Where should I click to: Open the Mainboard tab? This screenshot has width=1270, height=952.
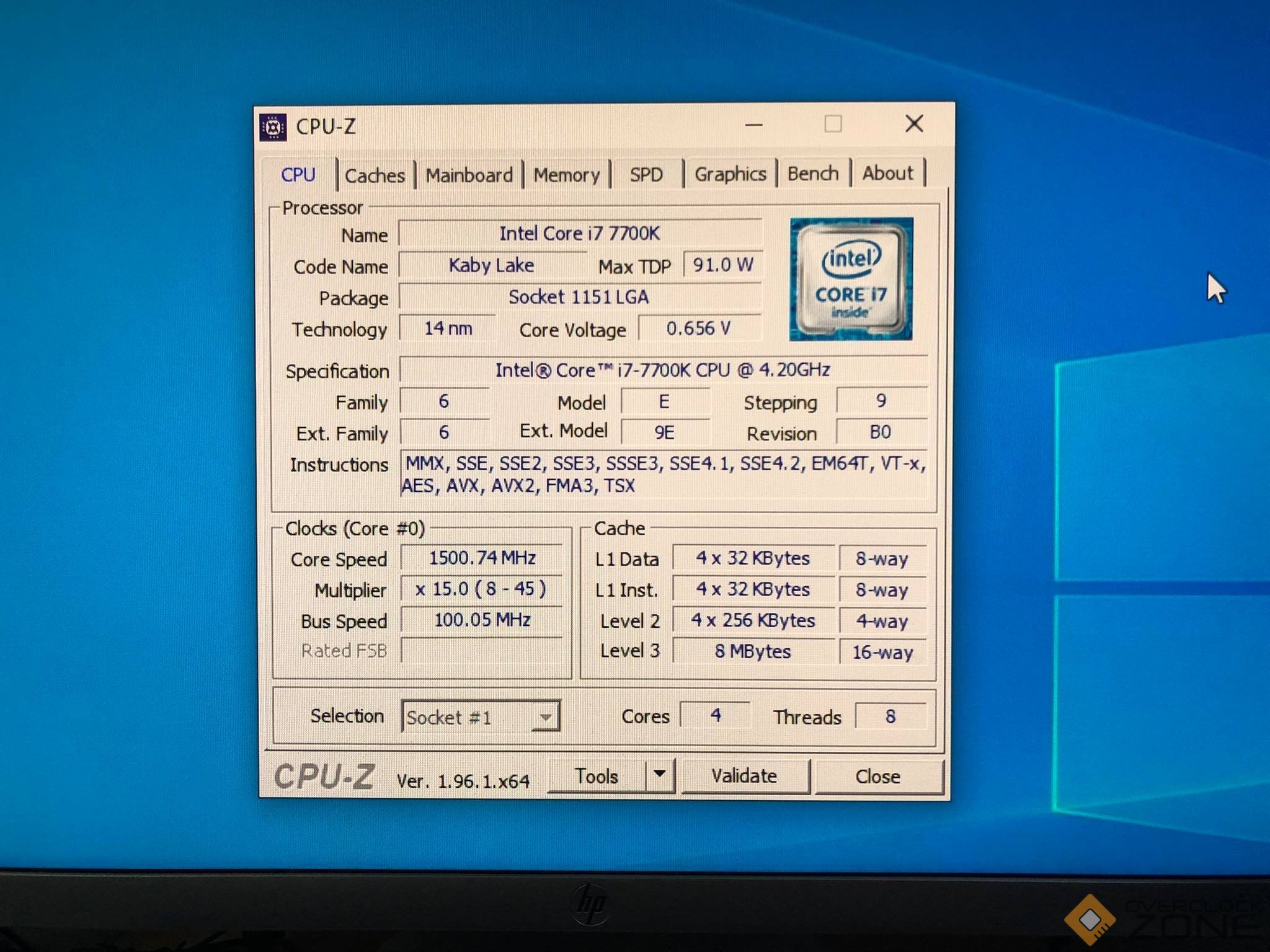tap(469, 175)
